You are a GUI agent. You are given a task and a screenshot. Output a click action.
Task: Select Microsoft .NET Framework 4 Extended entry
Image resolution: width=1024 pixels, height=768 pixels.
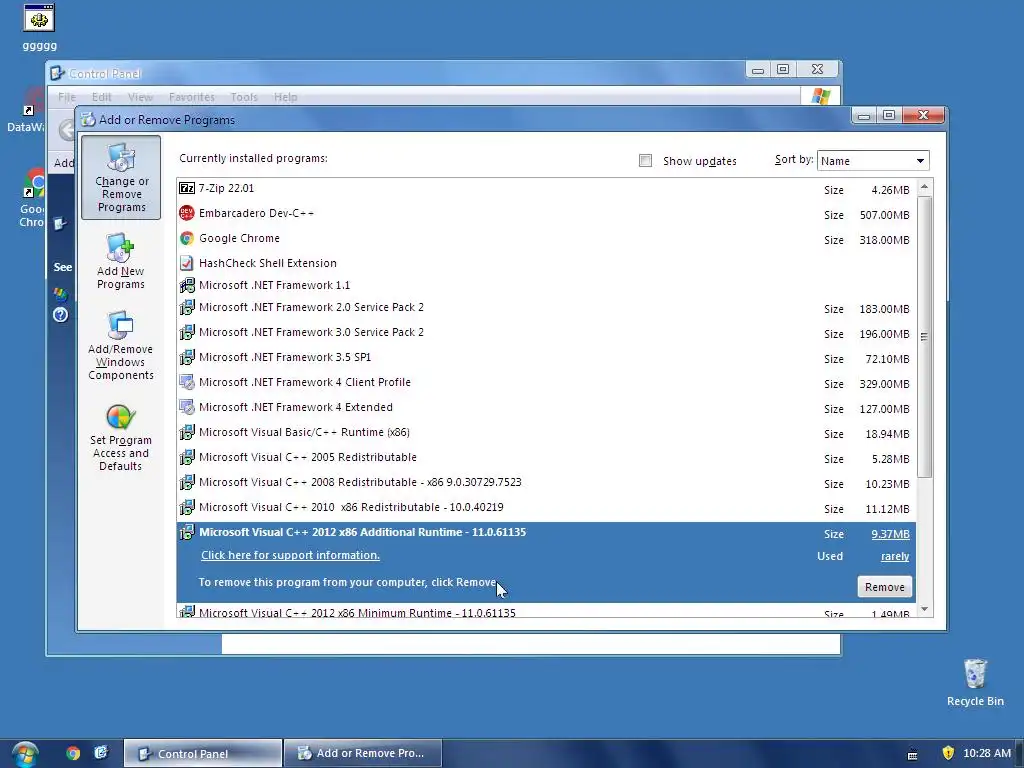(x=546, y=408)
